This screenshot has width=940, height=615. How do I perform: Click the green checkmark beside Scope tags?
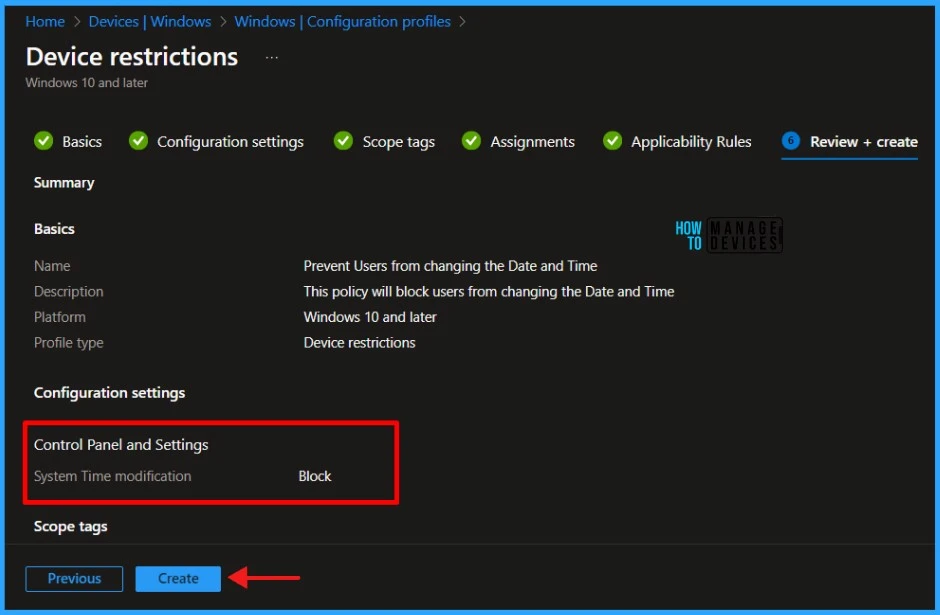(x=344, y=141)
